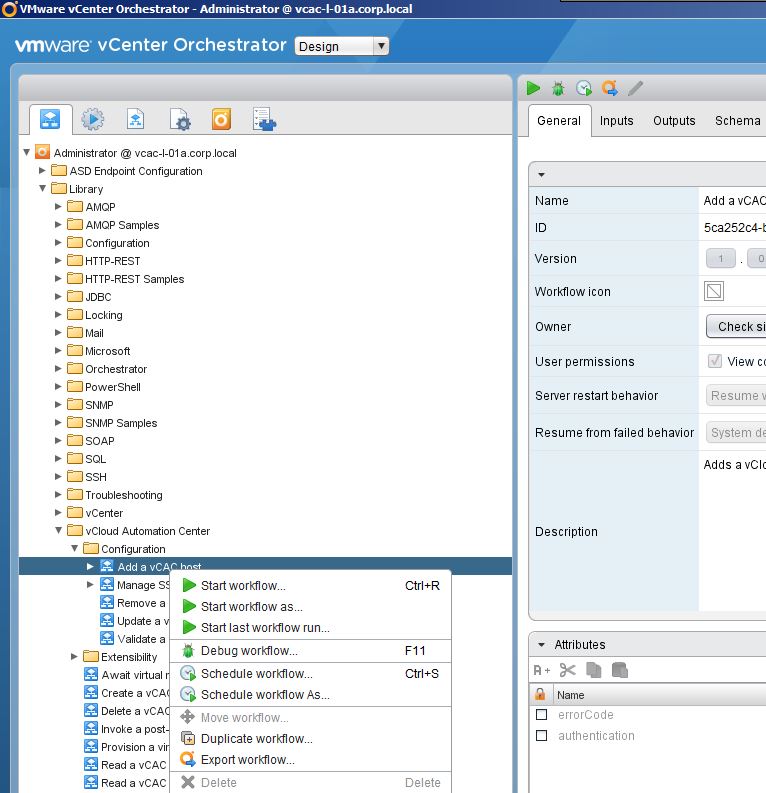Screen dimensions: 766x793
Task: Expand the Manage SS workflow arrow
Action: point(90,585)
